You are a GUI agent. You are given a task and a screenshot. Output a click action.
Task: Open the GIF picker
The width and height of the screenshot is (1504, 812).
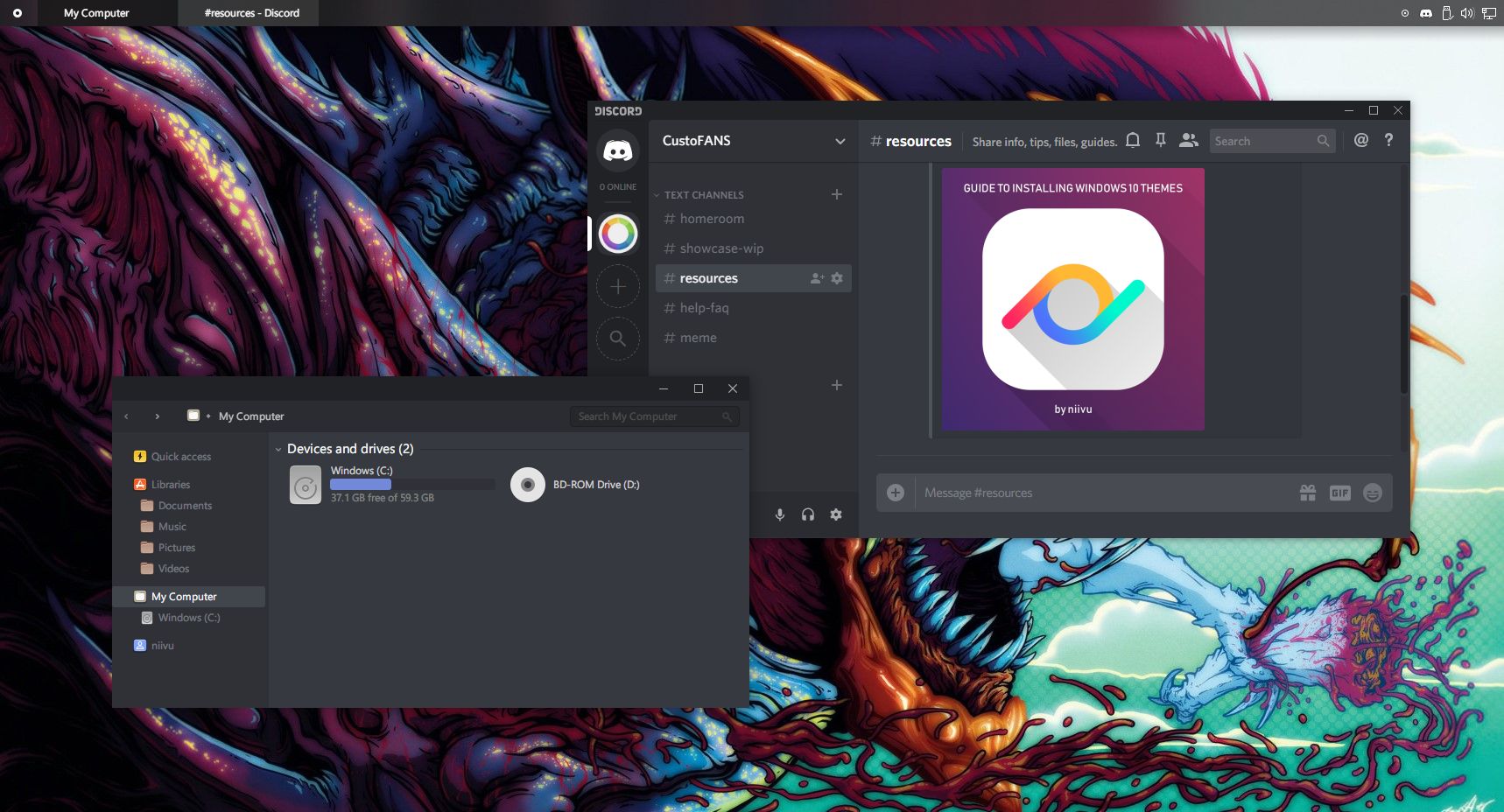coord(1340,493)
